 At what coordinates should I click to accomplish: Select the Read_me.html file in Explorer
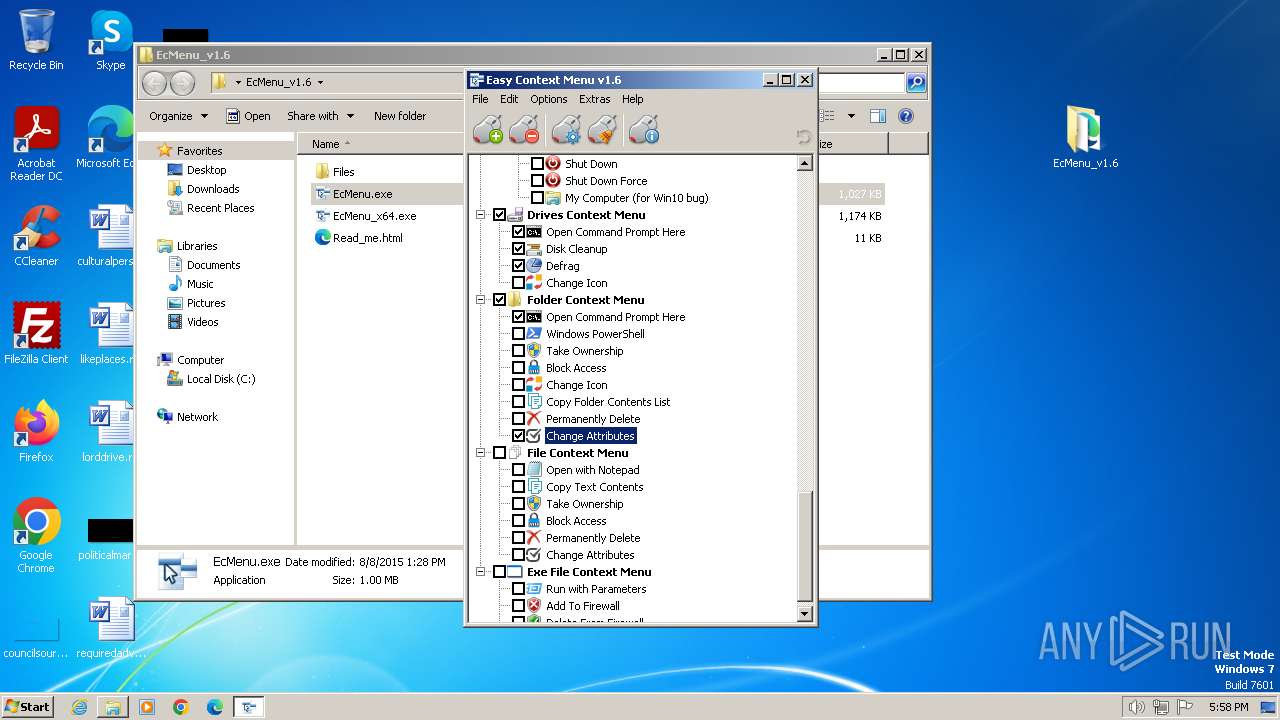coord(368,238)
